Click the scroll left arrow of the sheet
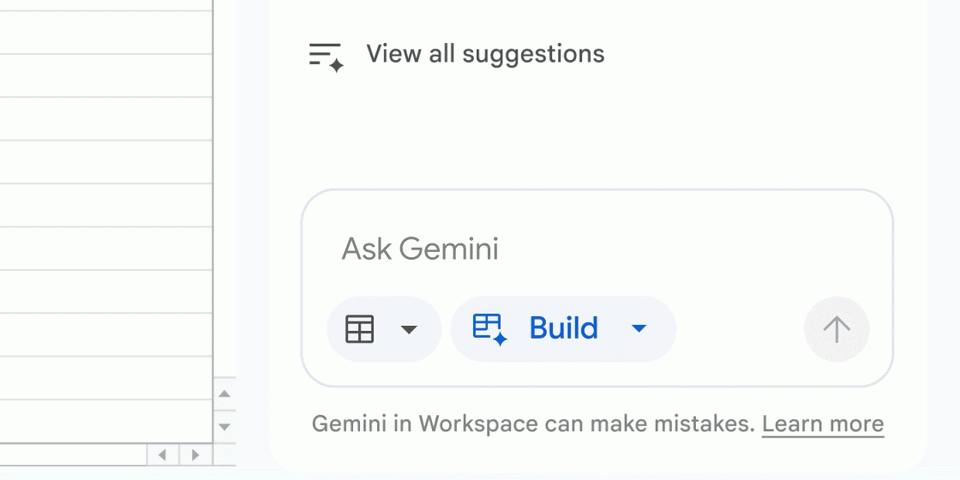 [162, 455]
